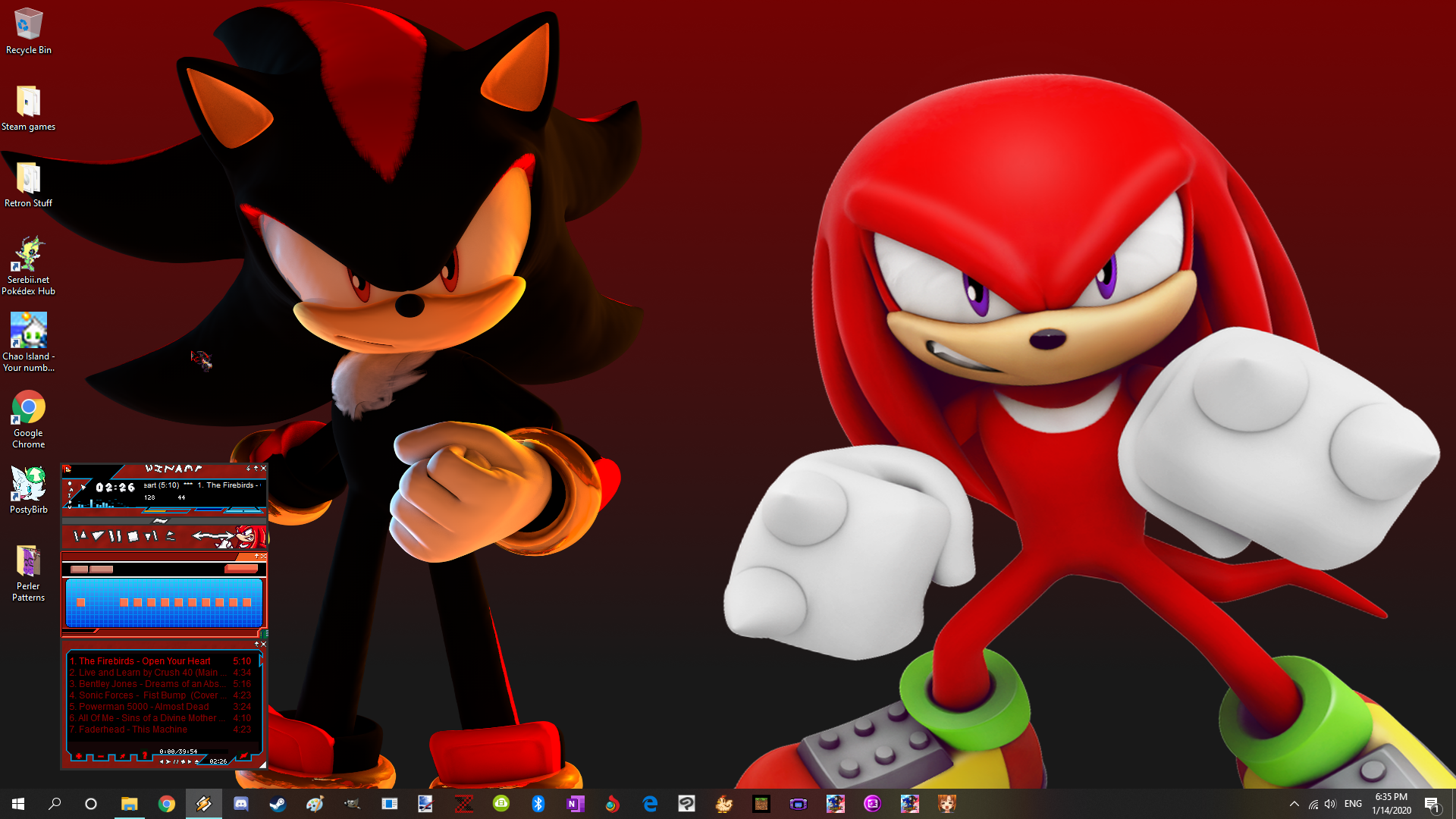
Task: Open the Chao Island shortcut
Action: tap(28, 342)
